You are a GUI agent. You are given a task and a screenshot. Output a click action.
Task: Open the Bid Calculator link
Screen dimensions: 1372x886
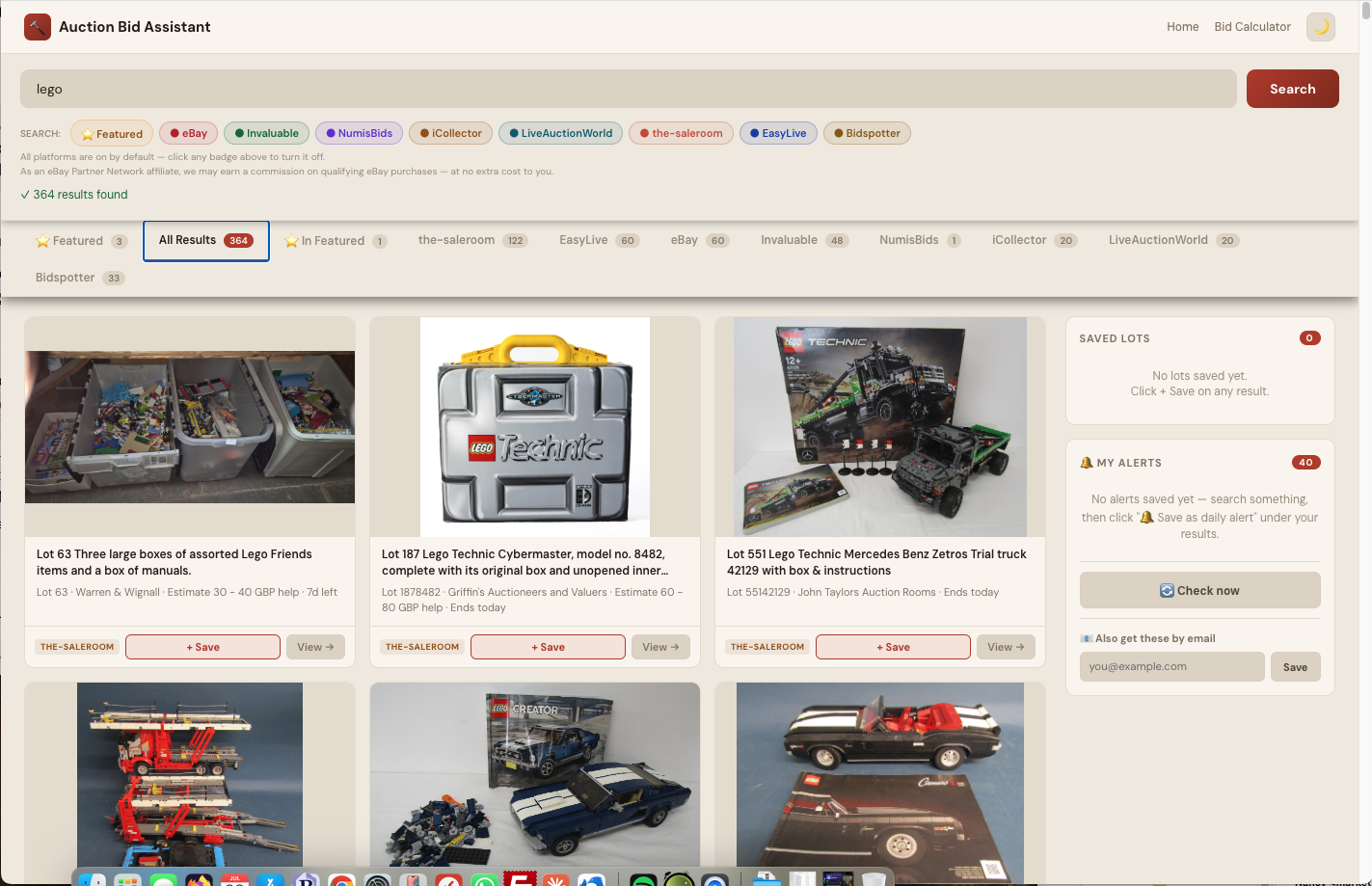coord(1252,27)
